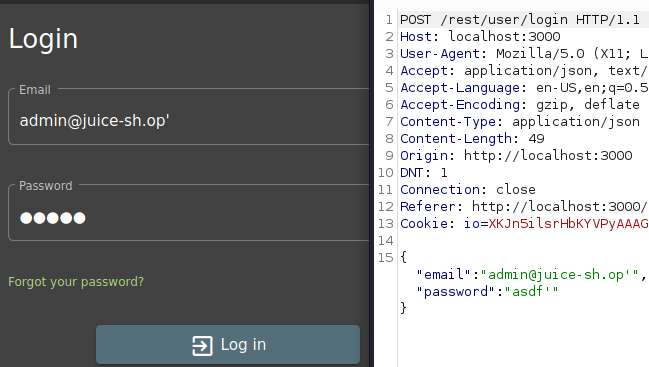Click the Accept header line
The width and height of the screenshot is (649, 367).
tap(524, 70)
